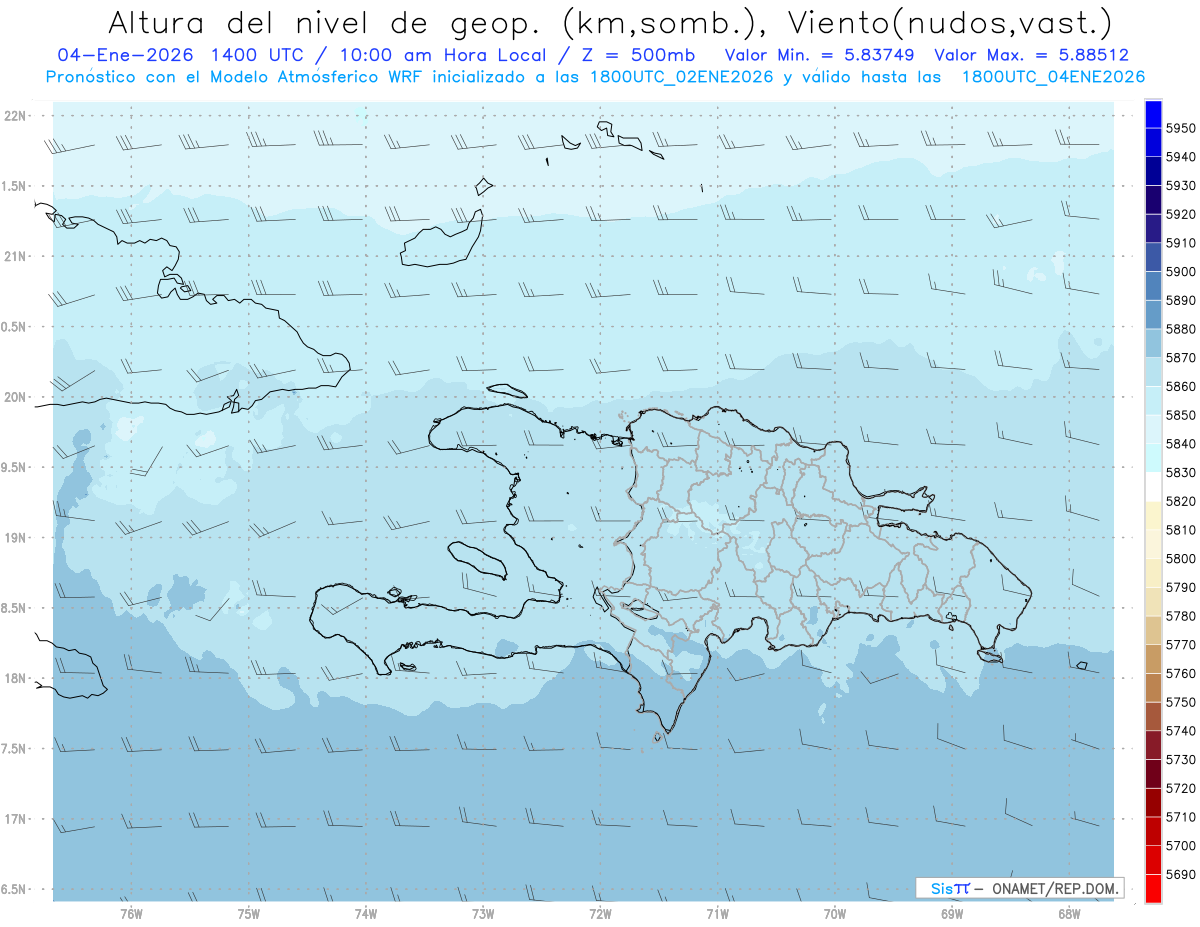
Task: Click the '71W' longitude label
Action: [717, 913]
